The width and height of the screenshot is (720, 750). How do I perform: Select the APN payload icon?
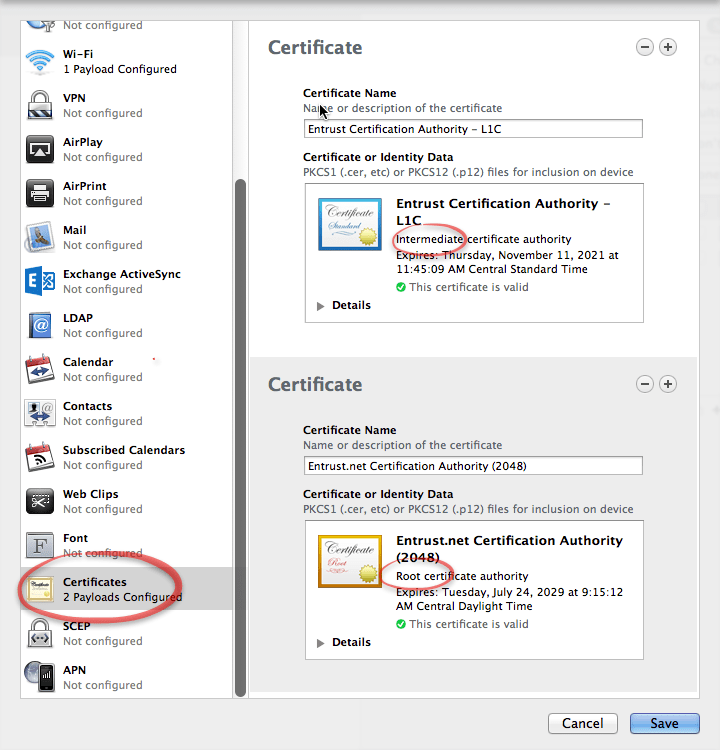point(40,676)
